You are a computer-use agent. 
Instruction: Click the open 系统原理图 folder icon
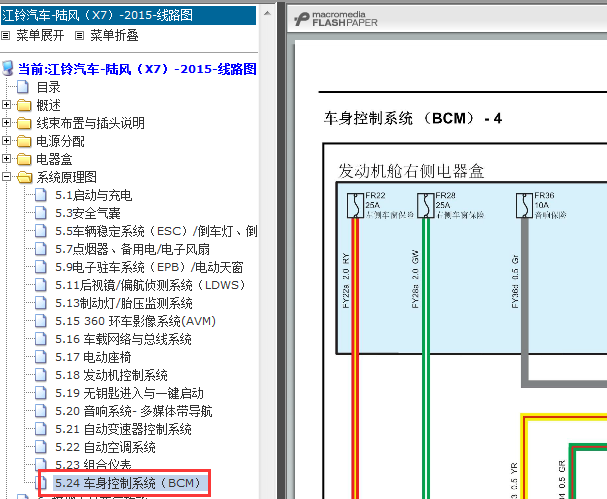pyautogui.click(x=25, y=177)
